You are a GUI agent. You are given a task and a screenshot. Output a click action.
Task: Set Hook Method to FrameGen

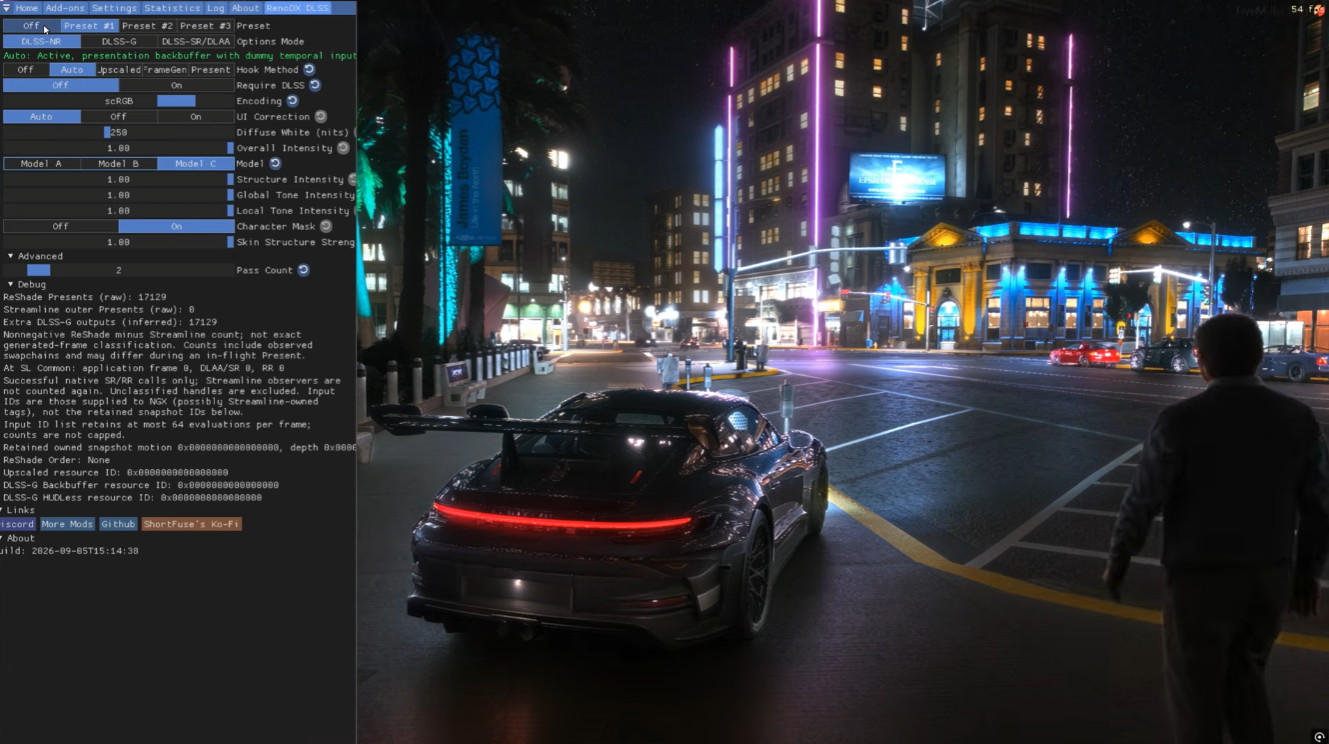165,70
